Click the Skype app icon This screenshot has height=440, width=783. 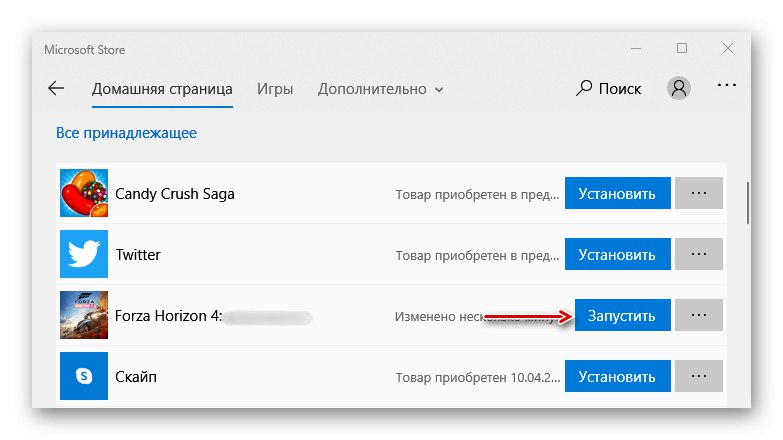click(84, 377)
